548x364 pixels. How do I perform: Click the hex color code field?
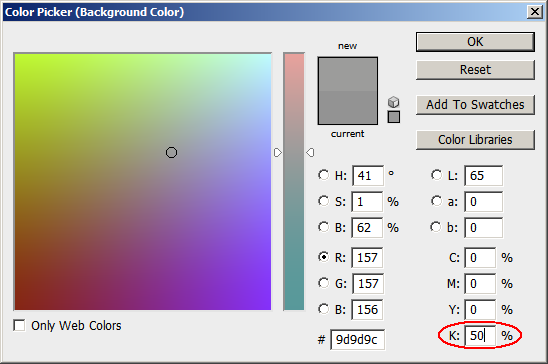(357, 339)
